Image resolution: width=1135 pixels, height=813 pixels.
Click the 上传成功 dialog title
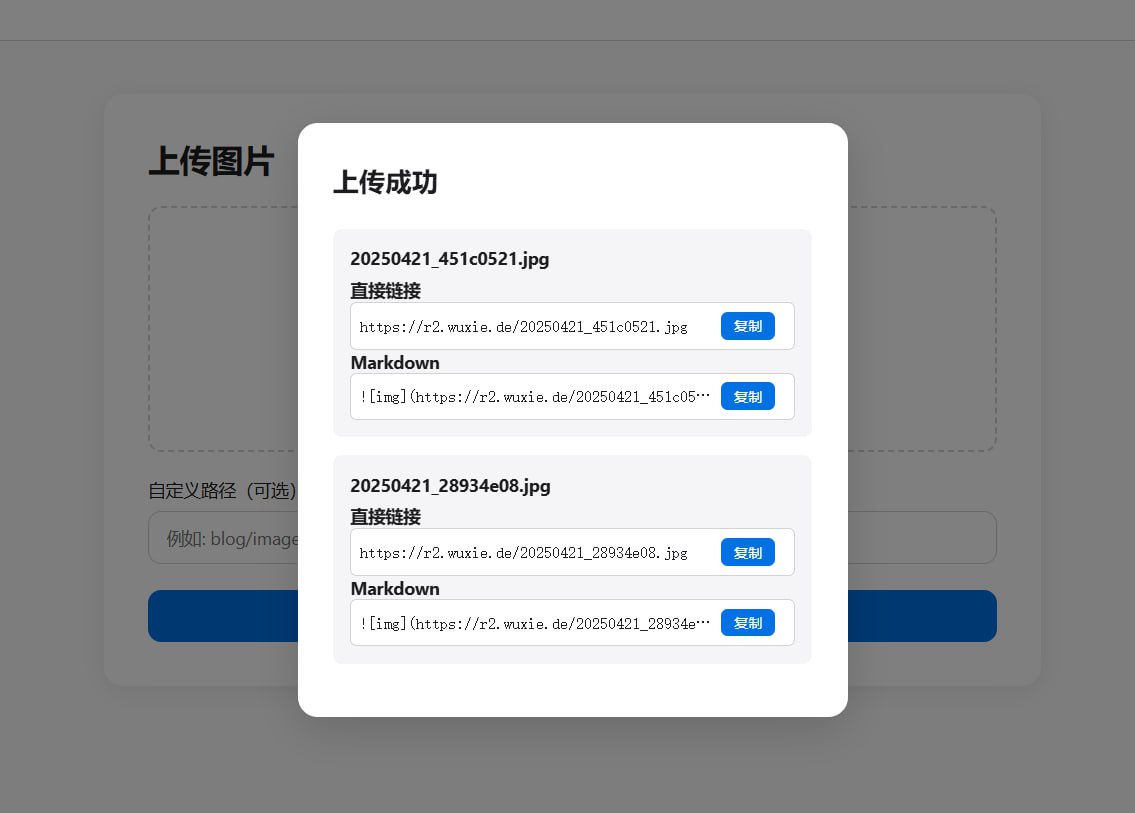385,183
